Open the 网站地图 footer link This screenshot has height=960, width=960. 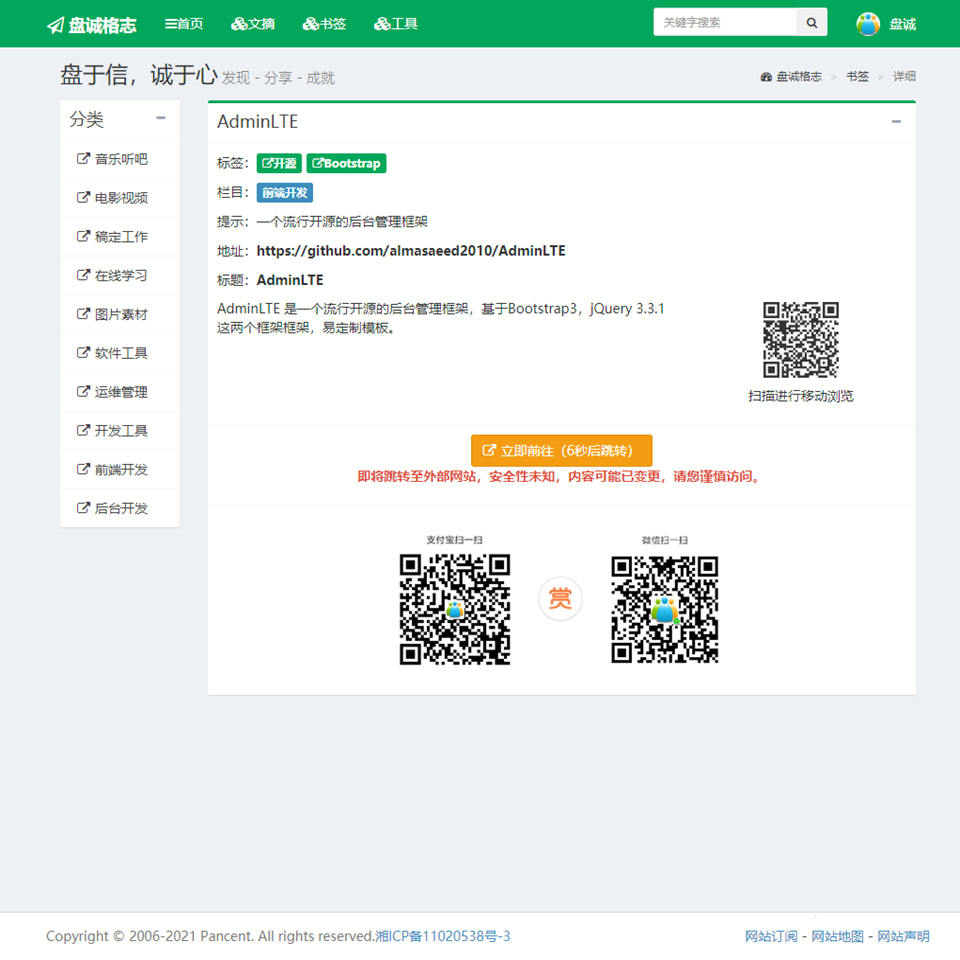click(837, 936)
